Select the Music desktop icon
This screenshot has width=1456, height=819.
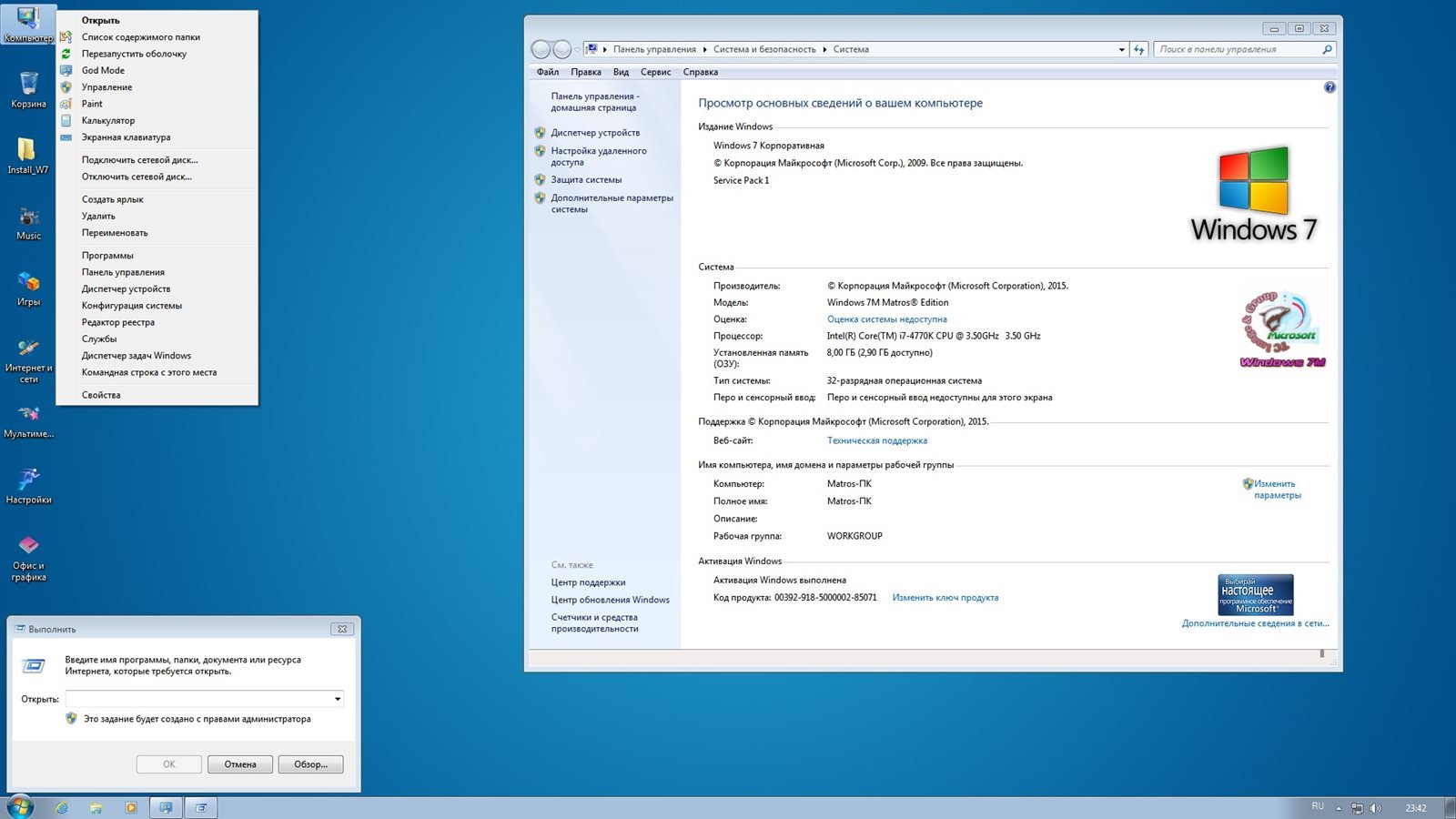[x=28, y=222]
